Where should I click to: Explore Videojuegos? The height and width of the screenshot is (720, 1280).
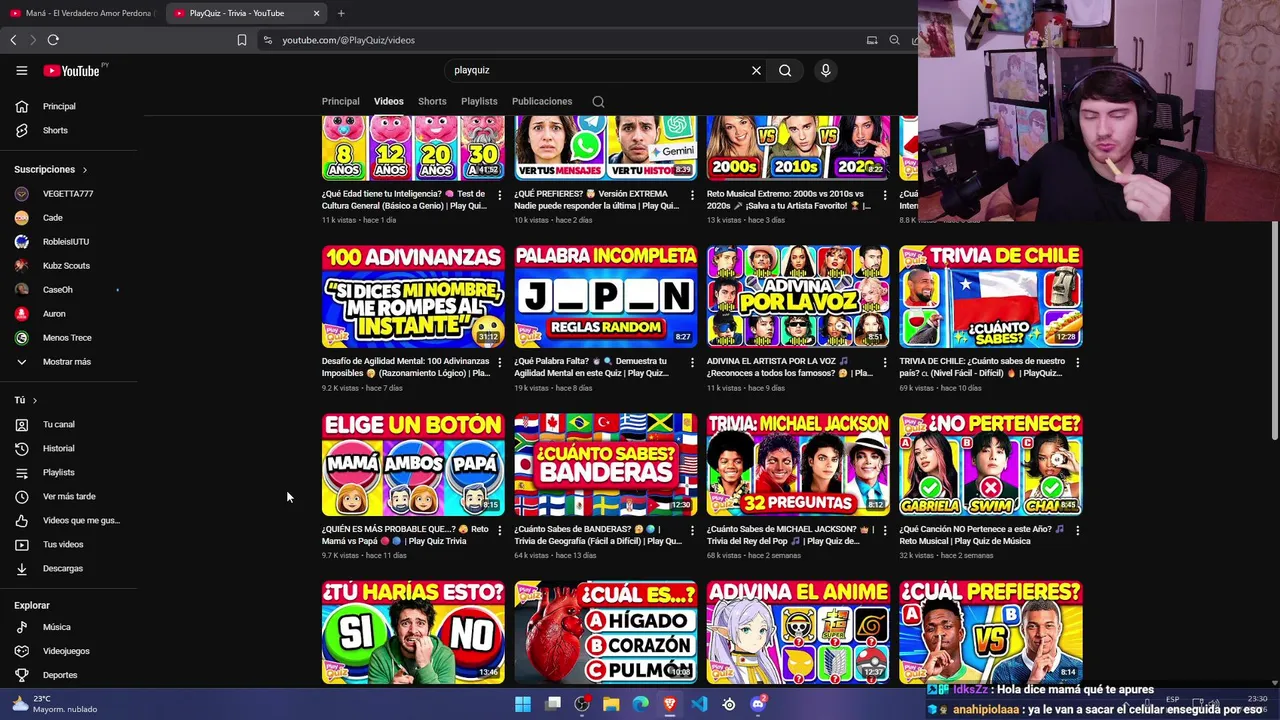(x=70, y=651)
